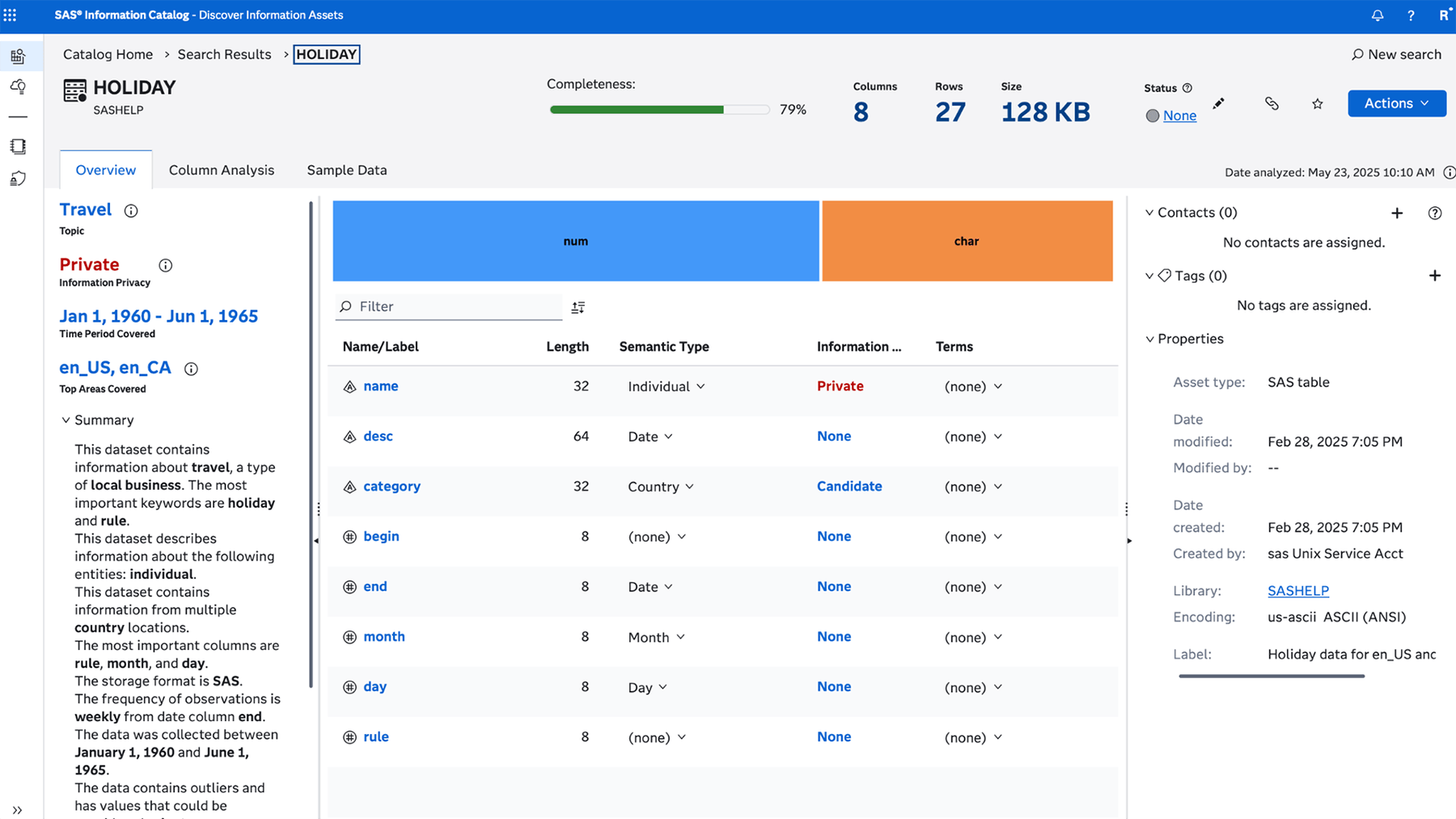Open the rule column link

pyautogui.click(x=376, y=737)
